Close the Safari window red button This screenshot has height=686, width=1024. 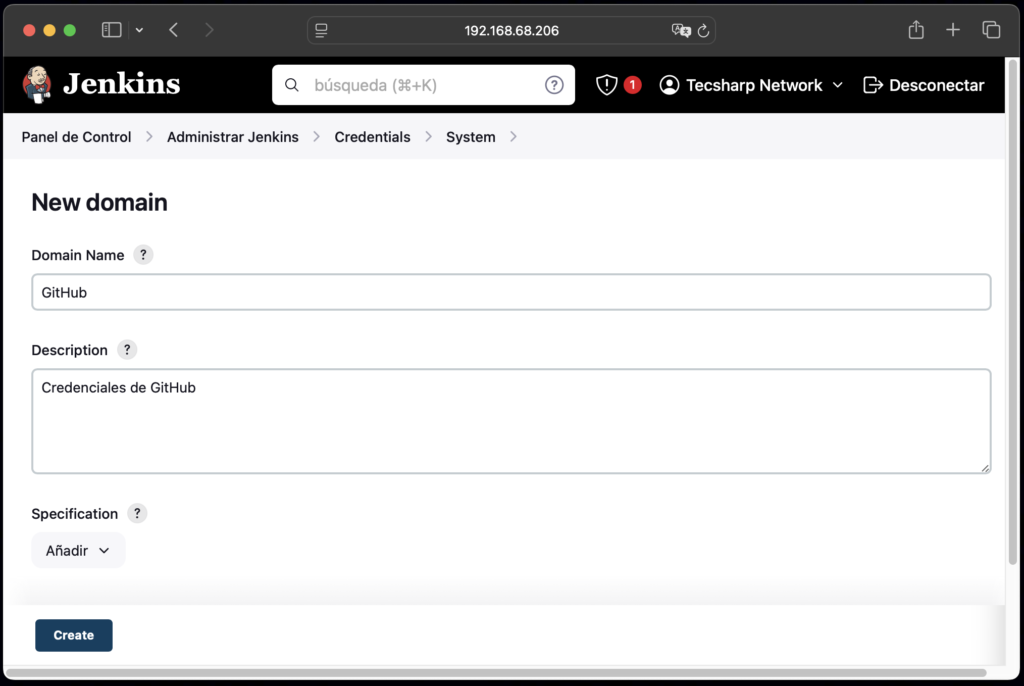tap(29, 30)
